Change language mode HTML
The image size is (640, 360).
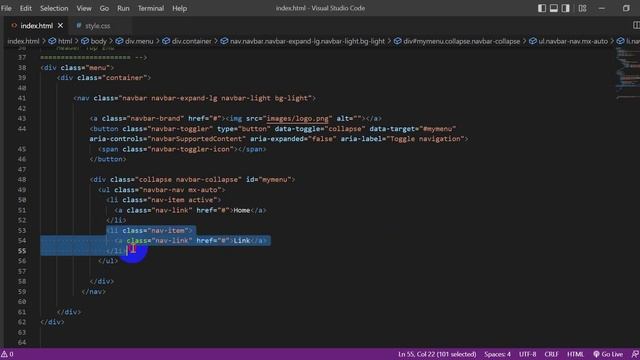pos(575,354)
